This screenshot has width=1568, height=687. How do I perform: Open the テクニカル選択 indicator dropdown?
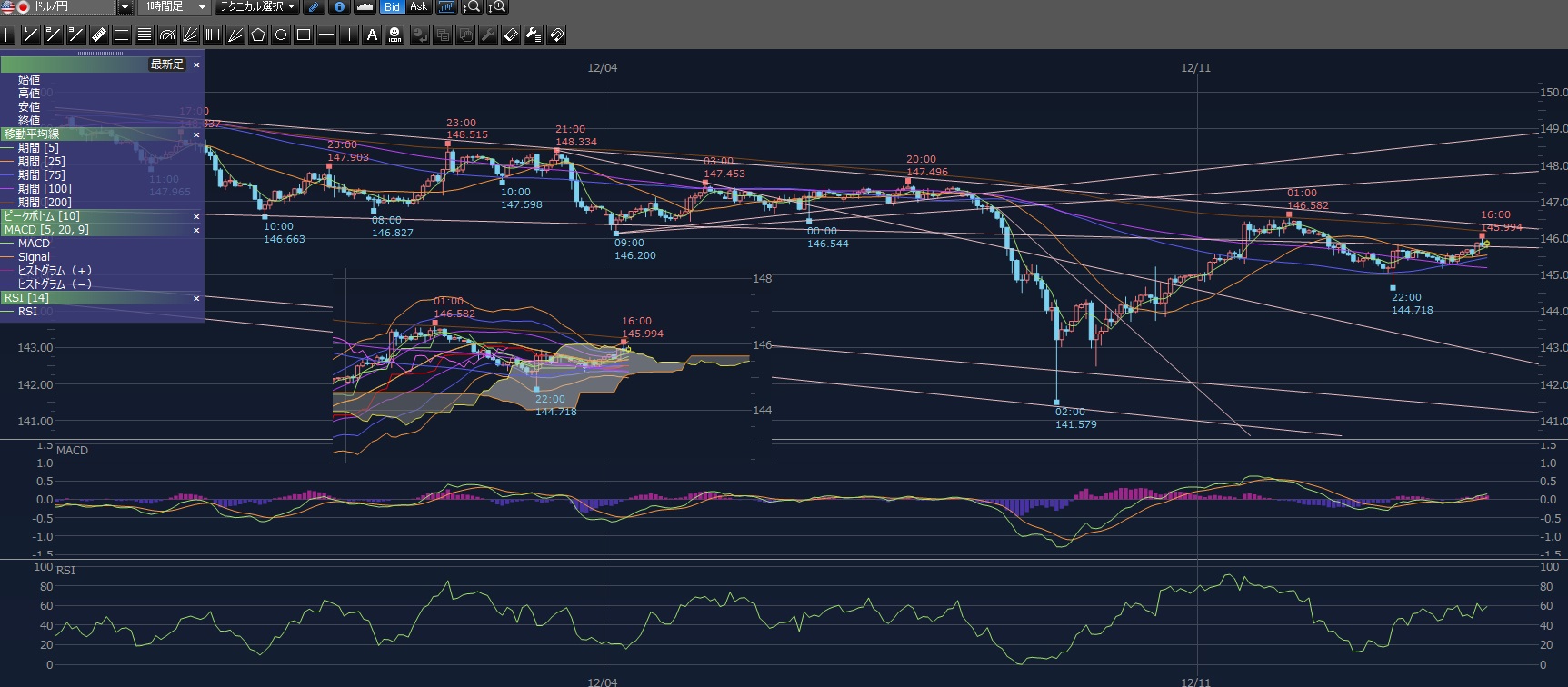[x=258, y=7]
